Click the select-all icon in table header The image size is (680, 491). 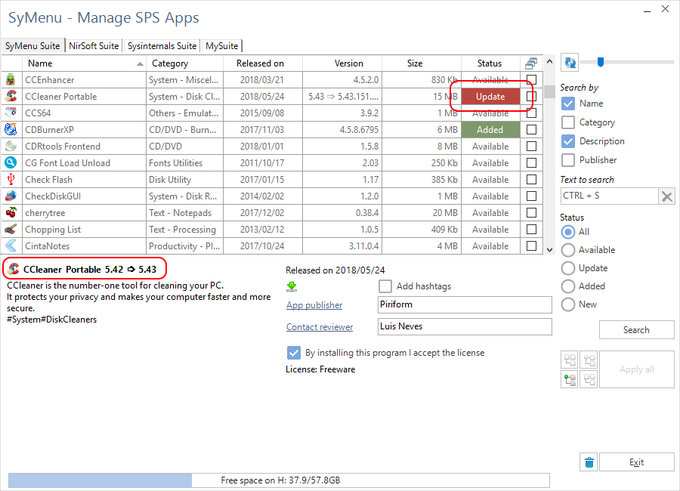531,63
